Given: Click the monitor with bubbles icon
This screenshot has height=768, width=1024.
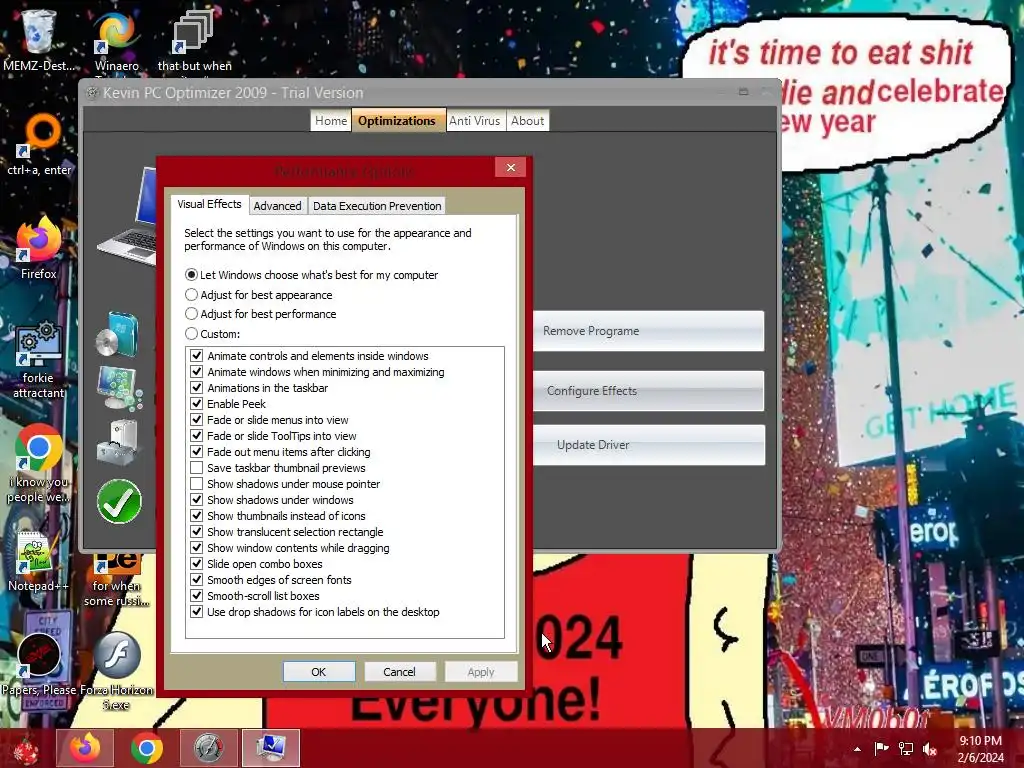Looking at the screenshot, I should tap(119, 388).
